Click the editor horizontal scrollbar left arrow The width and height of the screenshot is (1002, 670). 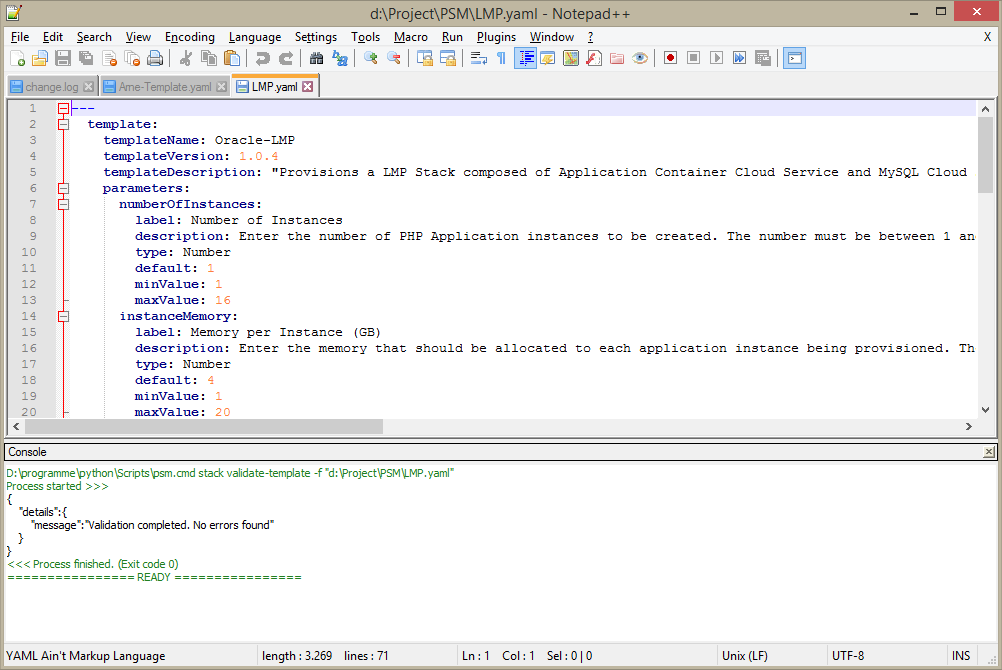pyautogui.click(x=16, y=426)
